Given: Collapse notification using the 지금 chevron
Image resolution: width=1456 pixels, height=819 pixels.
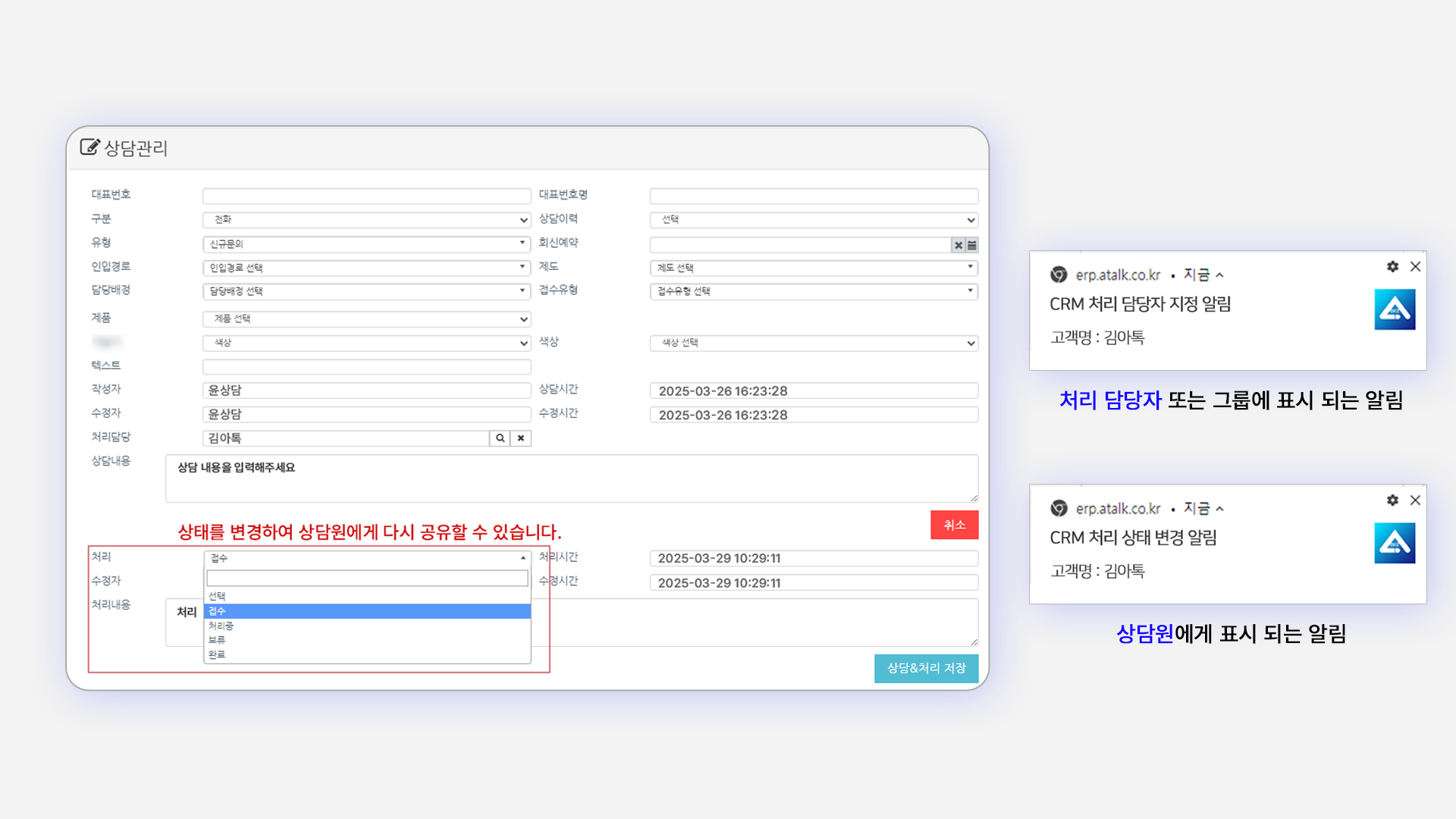Looking at the screenshot, I should [x=1221, y=275].
